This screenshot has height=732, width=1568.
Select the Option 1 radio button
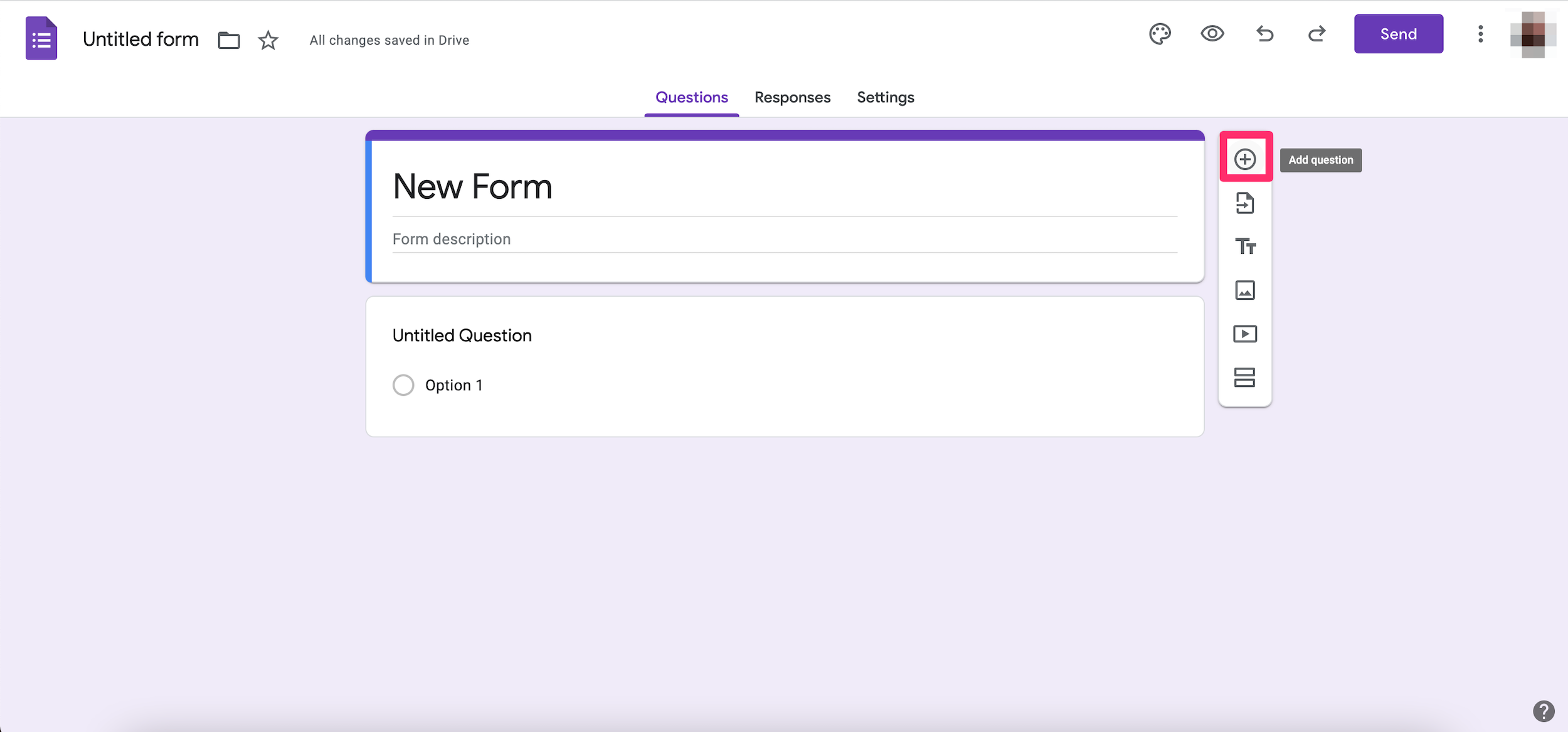tap(404, 385)
